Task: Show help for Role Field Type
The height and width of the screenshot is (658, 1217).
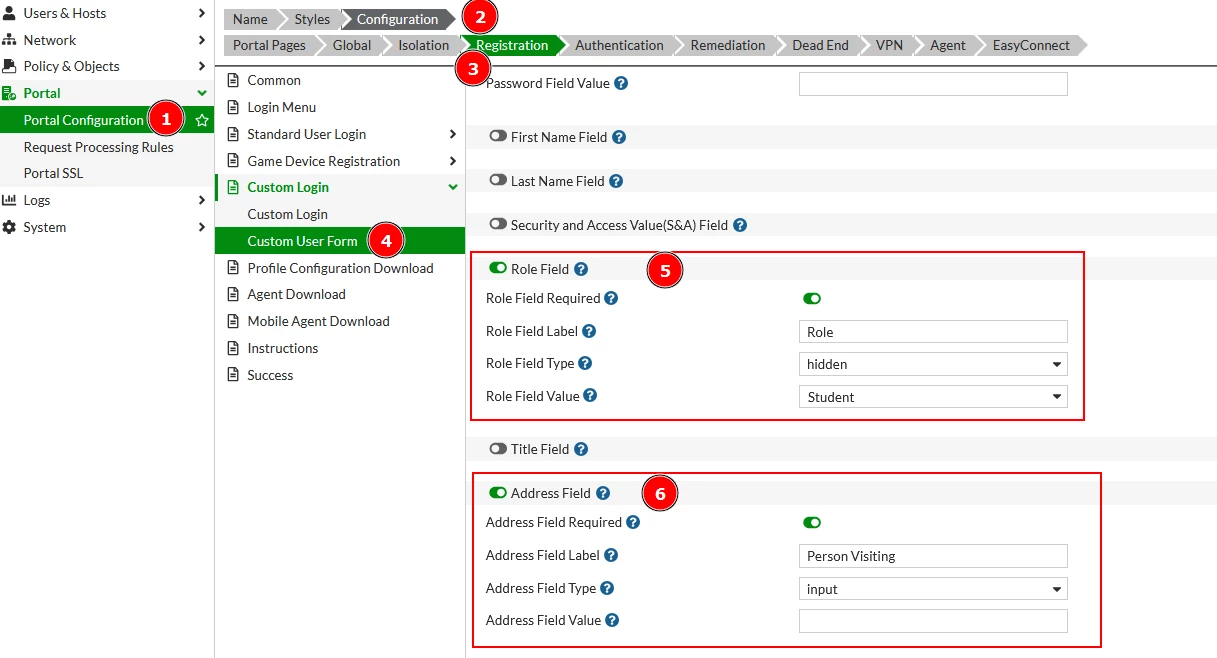Action: point(585,363)
